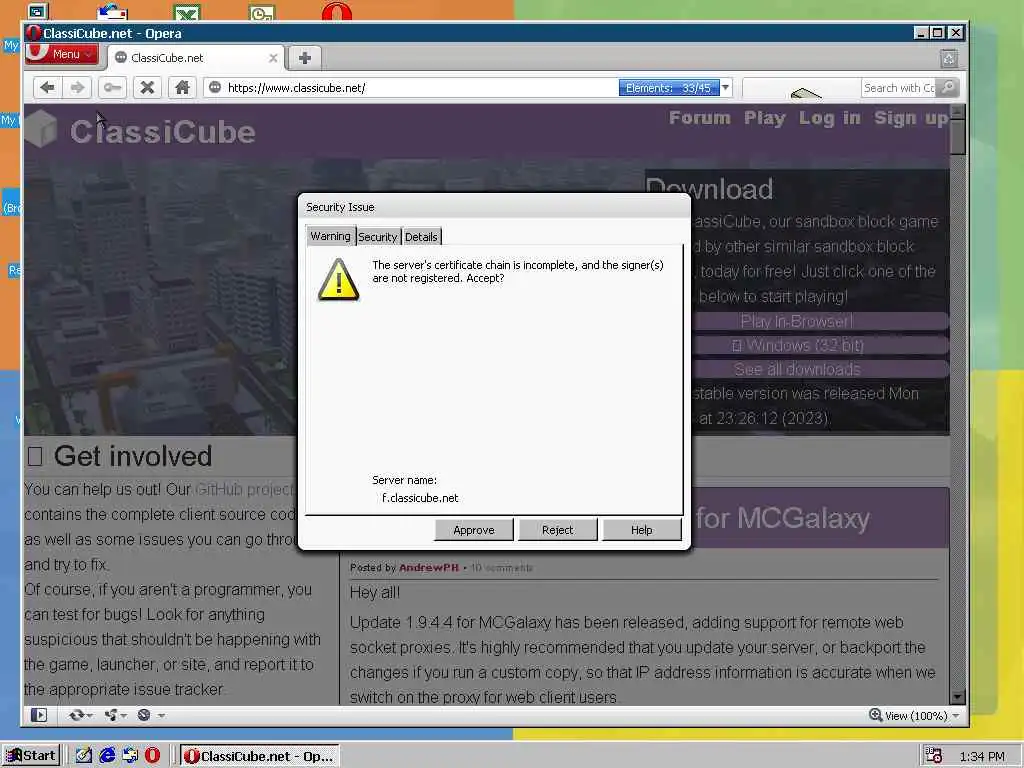Expand the address bar dropdown arrow
Viewport: 1024px width, 768px height.
pyautogui.click(x=726, y=88)
